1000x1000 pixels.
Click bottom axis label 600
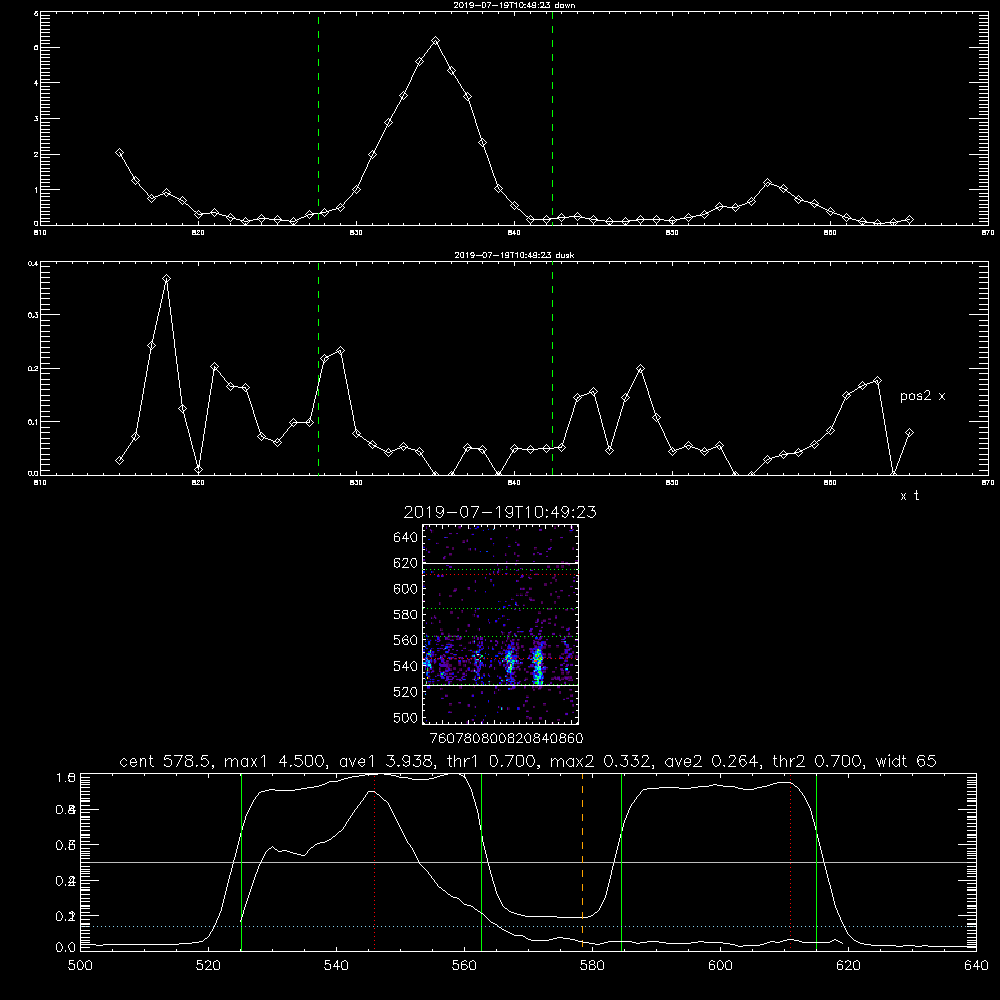pos(720,966)
